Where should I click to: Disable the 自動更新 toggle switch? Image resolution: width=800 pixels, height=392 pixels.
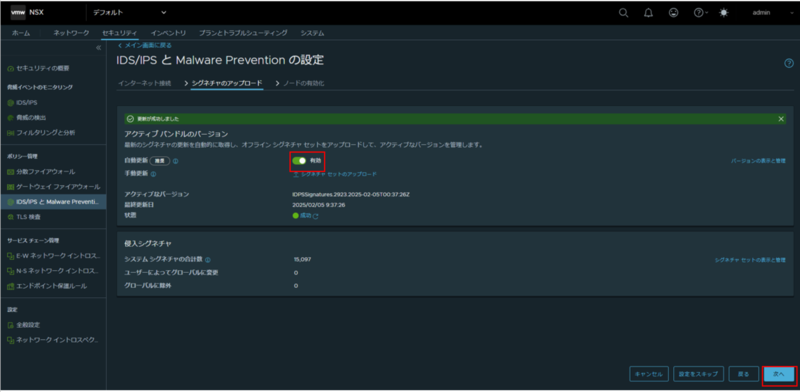click(x=299, y=161)
